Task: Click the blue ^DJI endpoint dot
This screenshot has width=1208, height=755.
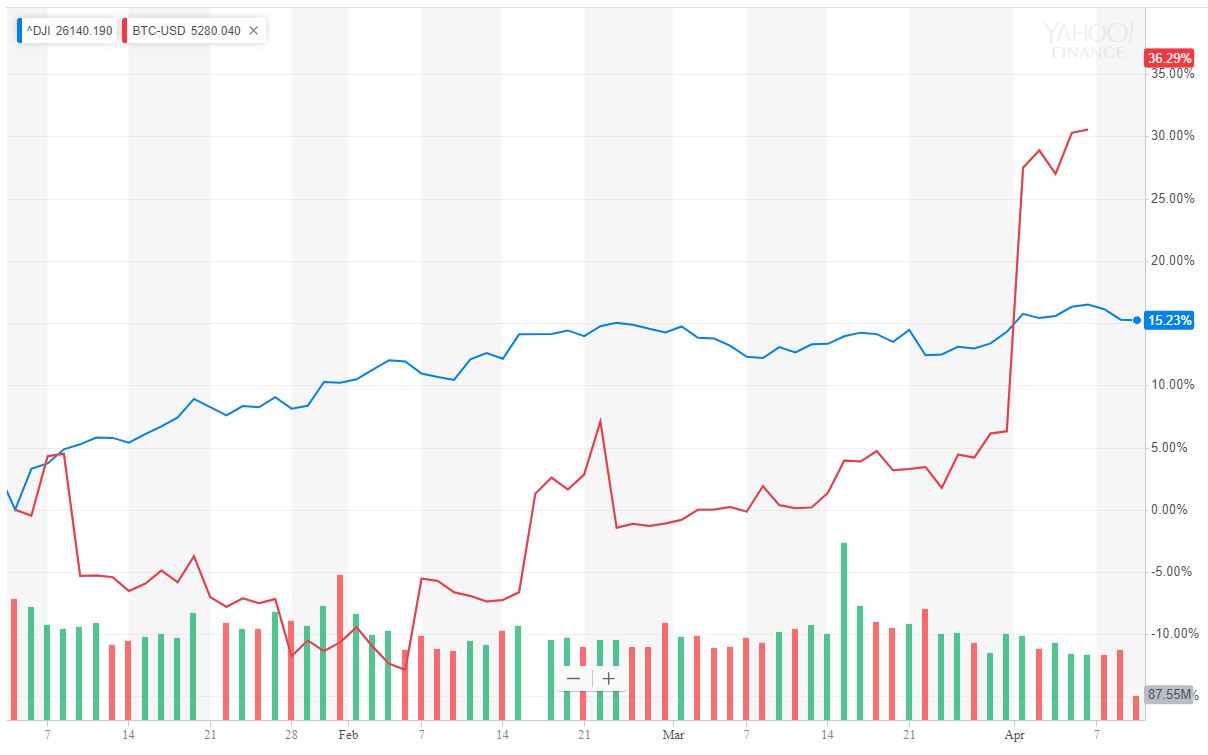Action: 1137,321
